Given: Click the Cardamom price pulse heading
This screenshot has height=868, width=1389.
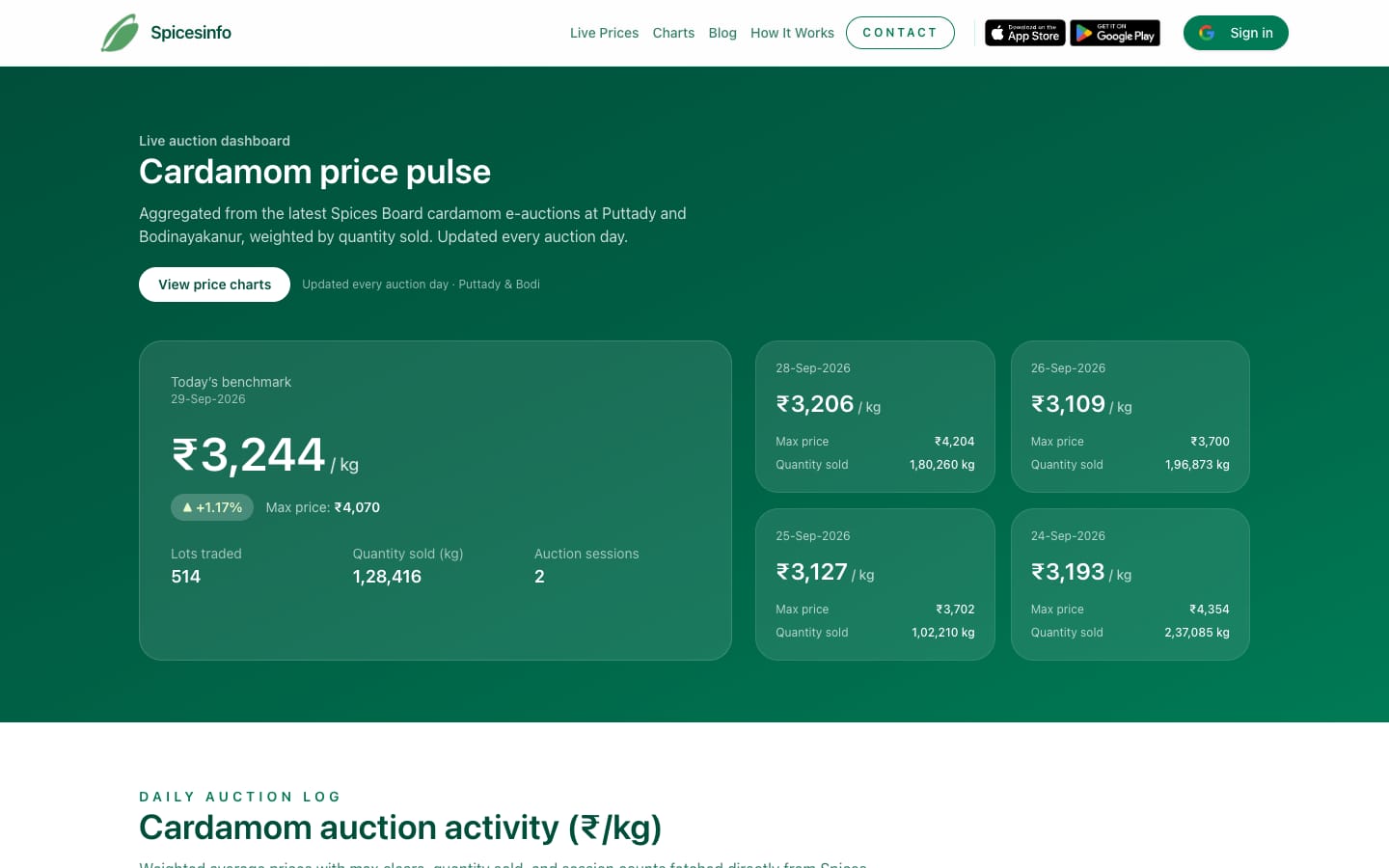Looking at the screenshot, I should tap(315, 172).
